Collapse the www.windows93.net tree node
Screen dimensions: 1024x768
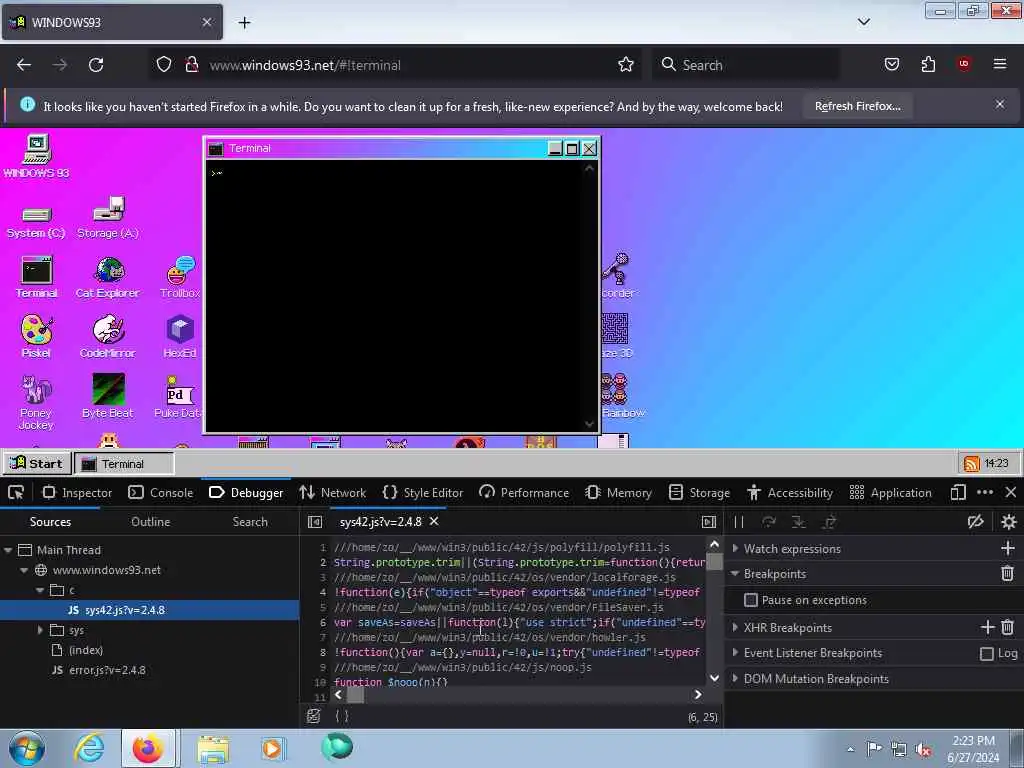point(24,570)
